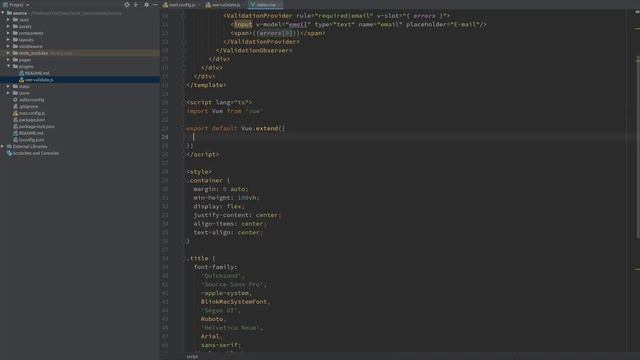Viewport: 640px width, 360px height.
Task: Click the 'input' tag with v-model email
Action: click(x=243, y=24)
